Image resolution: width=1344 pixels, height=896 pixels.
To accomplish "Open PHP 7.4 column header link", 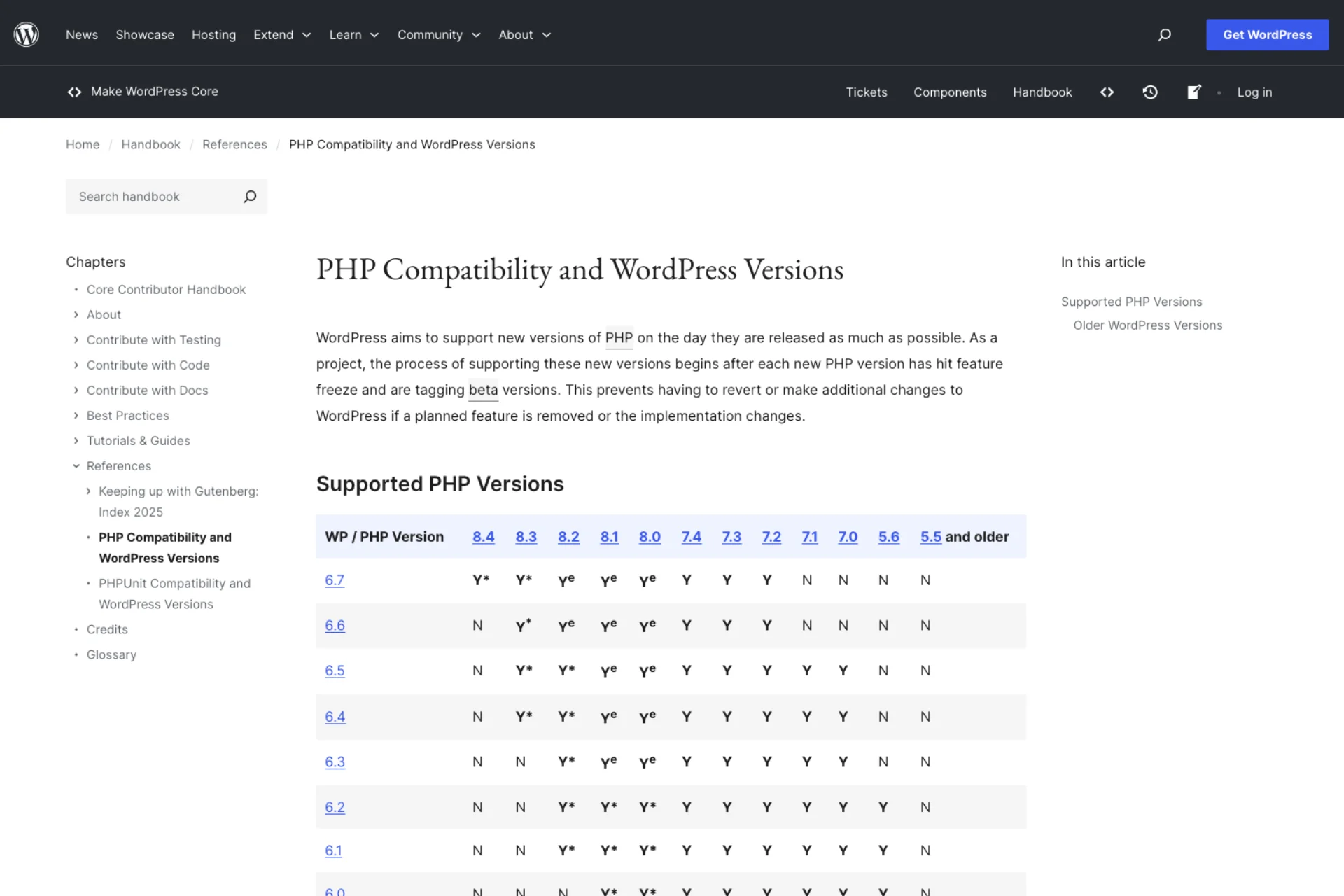I will click(692, 537).
